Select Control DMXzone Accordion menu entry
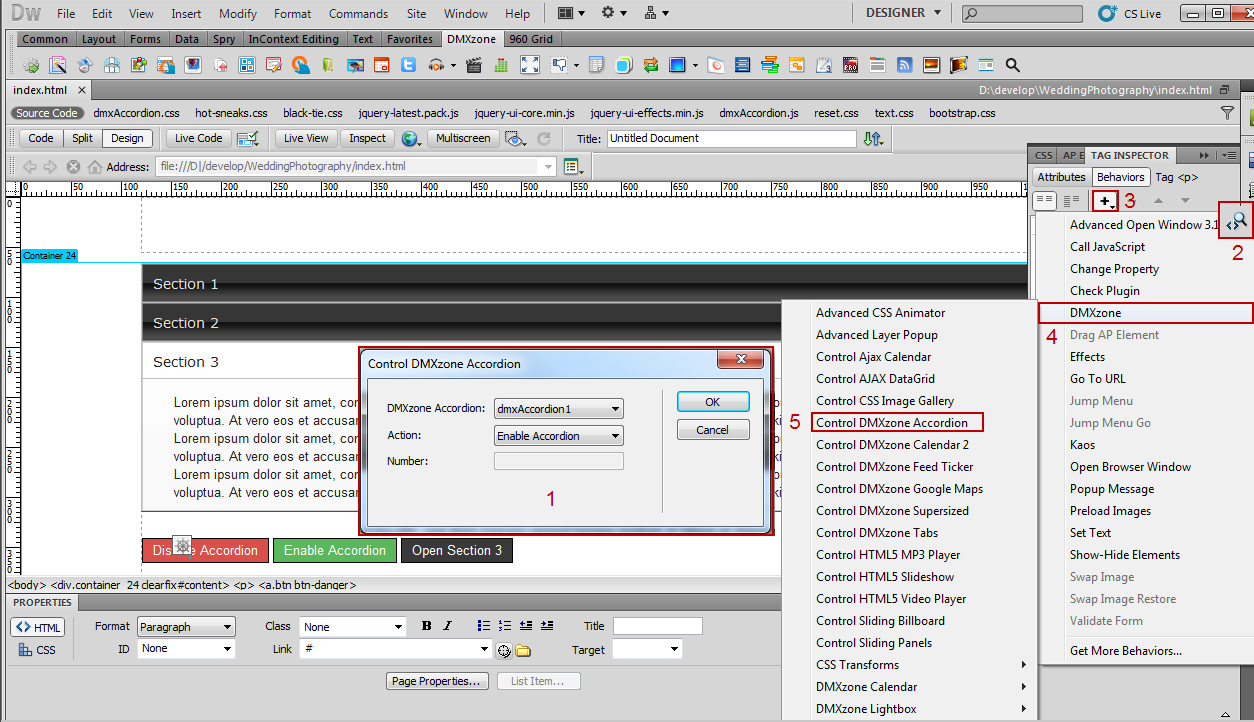Screen dimensions: 1254x722 [897, 423]
